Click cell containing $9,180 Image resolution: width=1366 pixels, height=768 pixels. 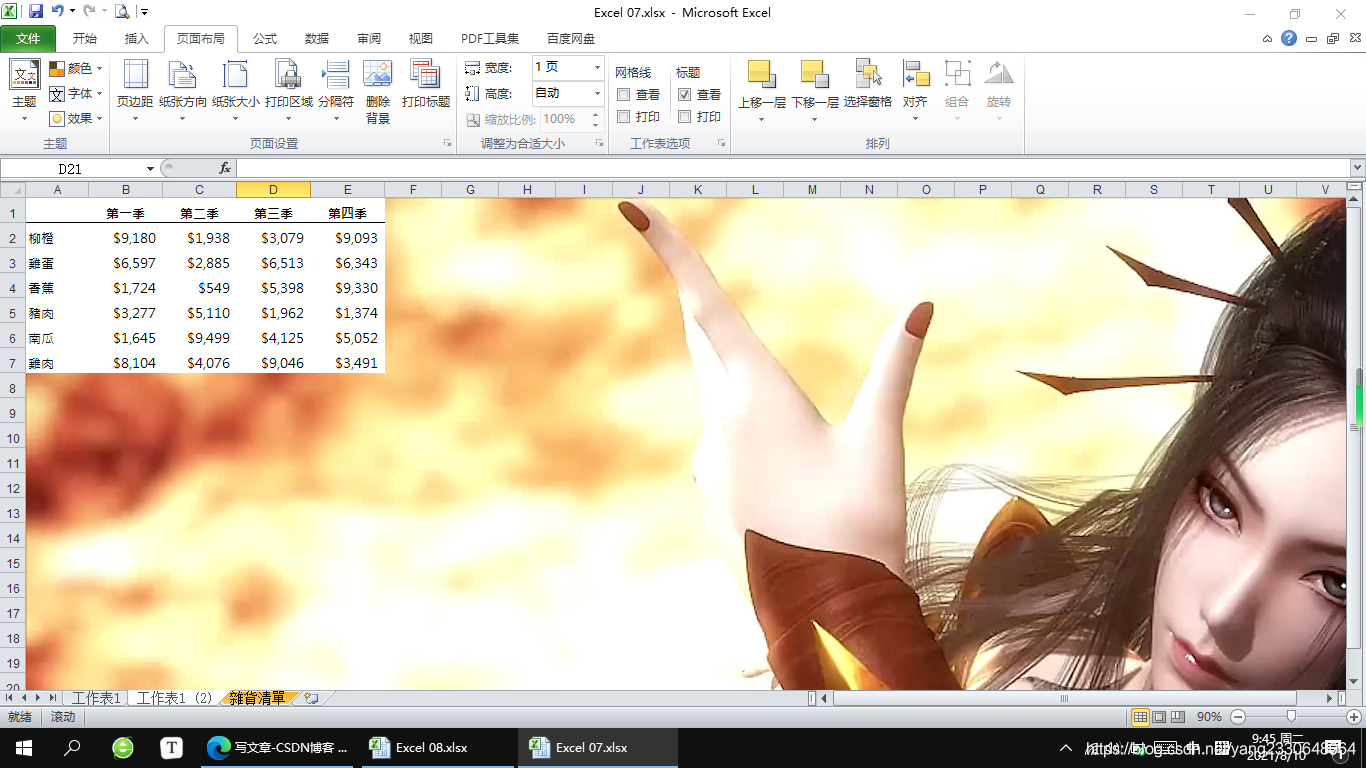[x=125, y=238]
